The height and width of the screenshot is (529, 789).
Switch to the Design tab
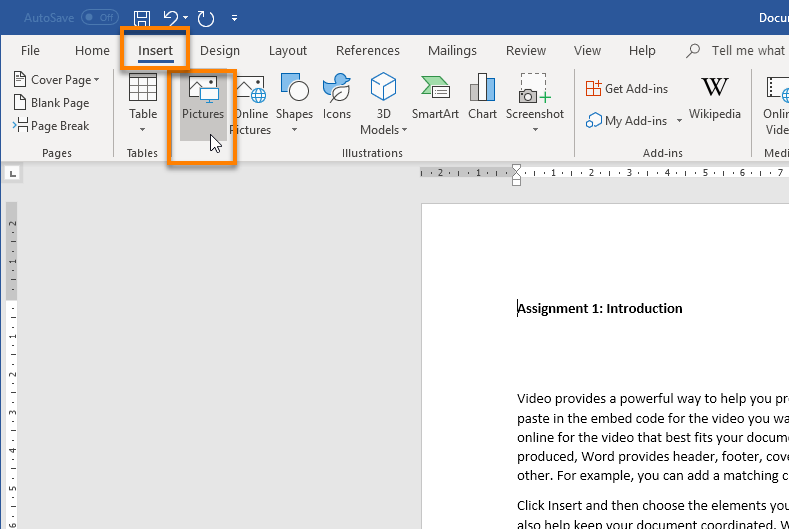tap(220, 50)
